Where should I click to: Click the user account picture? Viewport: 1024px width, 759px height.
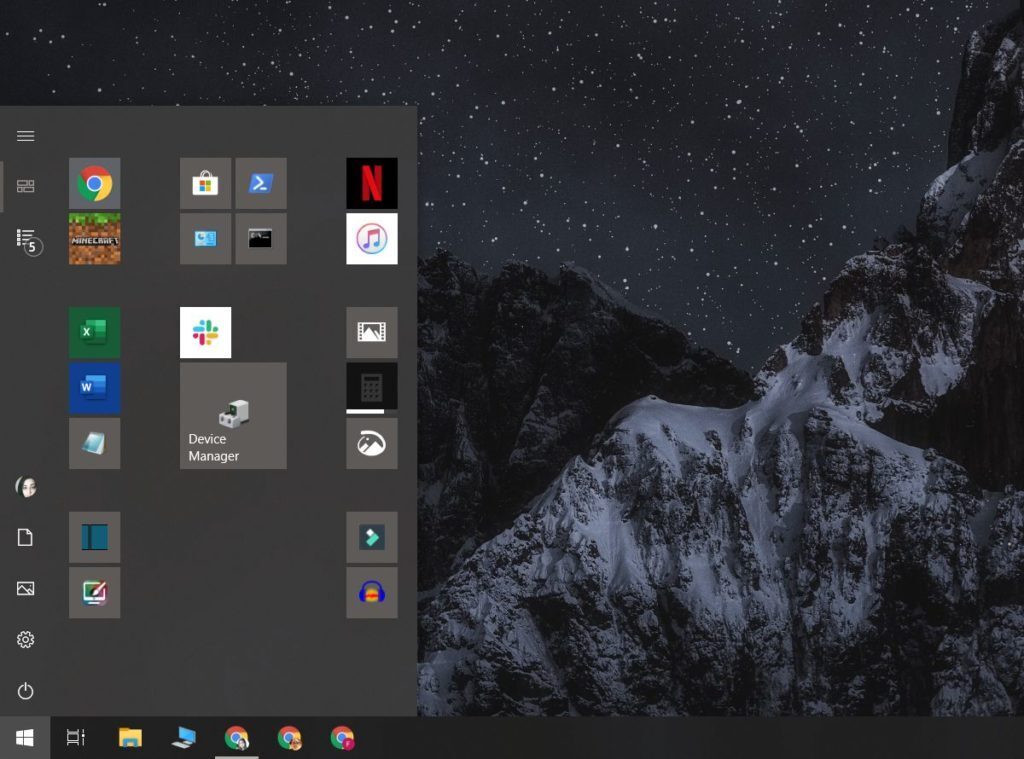point(27,487)
